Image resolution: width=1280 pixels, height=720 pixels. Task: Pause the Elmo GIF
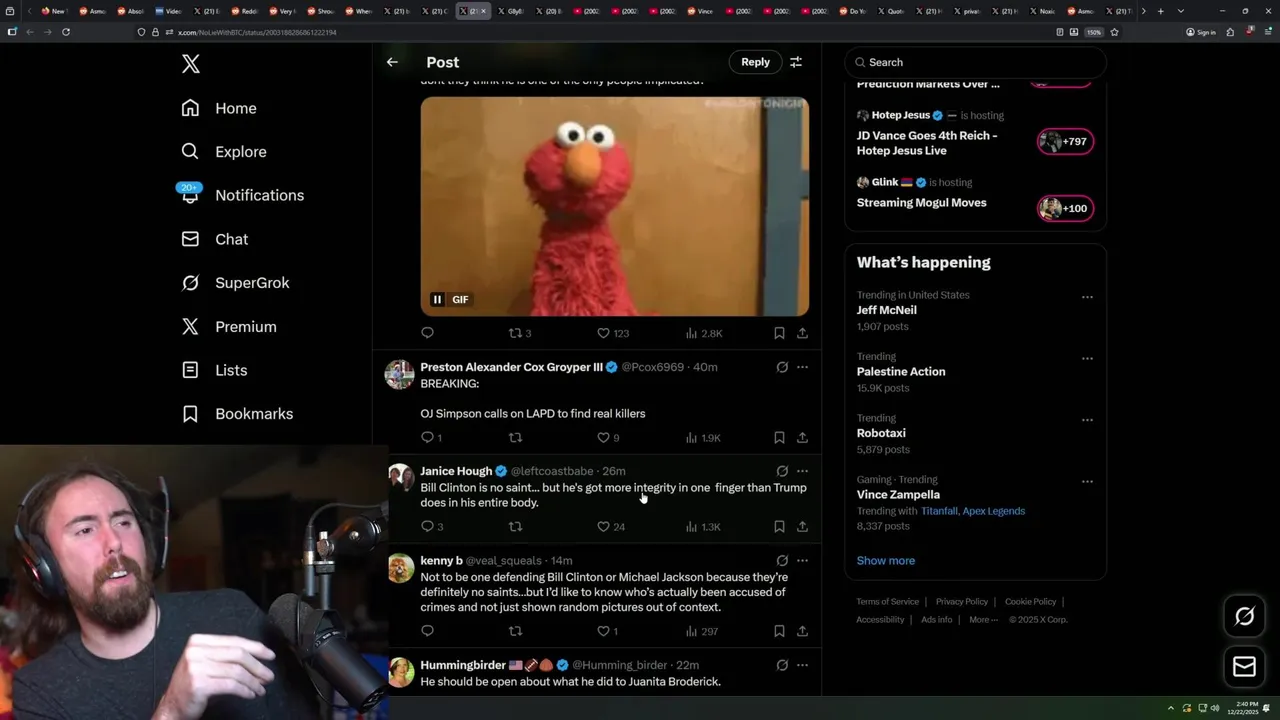[x=437, y=299]
